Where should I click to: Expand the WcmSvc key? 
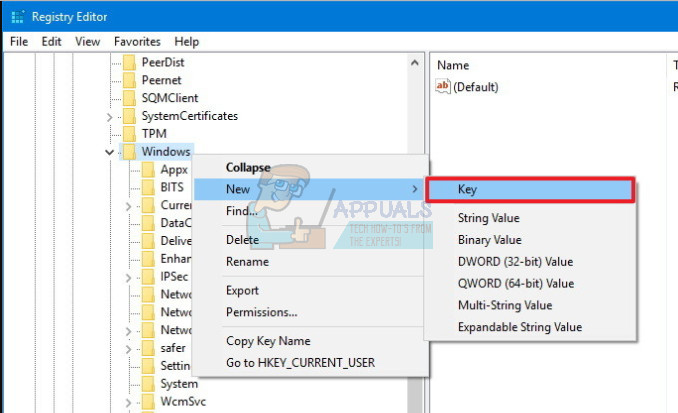click(128, 403)
